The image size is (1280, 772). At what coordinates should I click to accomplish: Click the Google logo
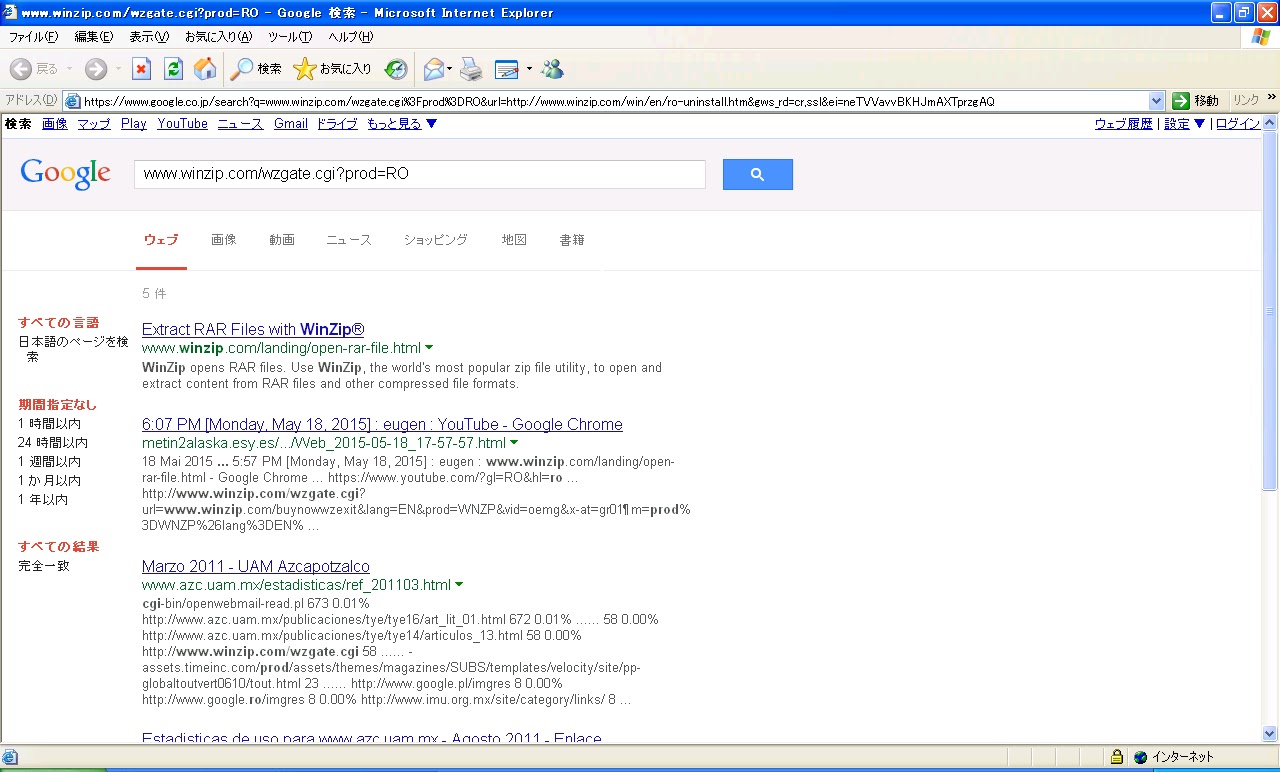tap(65, 174)
